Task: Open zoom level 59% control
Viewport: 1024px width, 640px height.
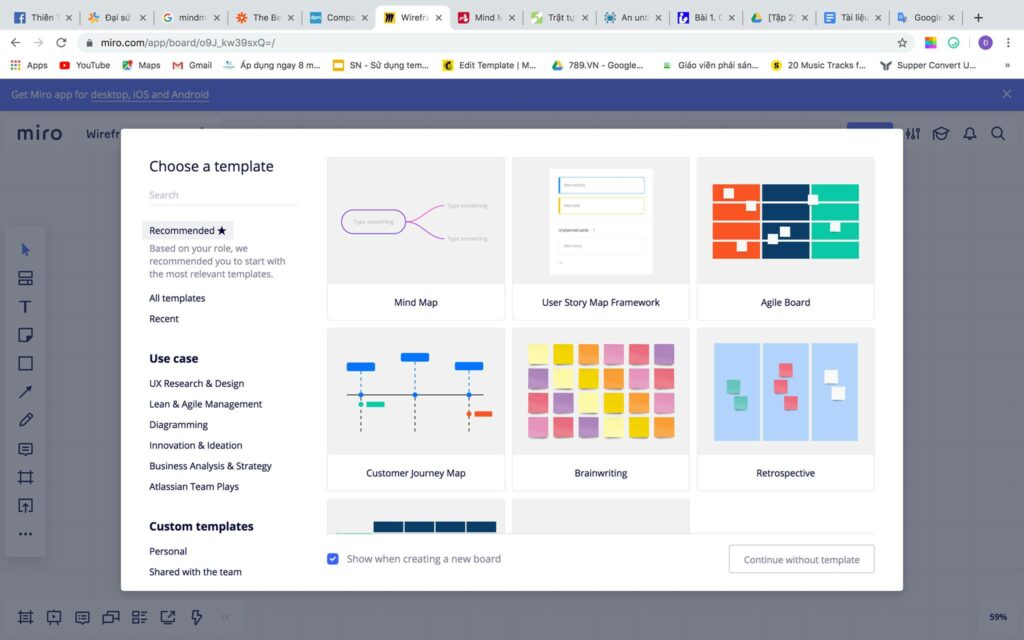Action: coord(998,617)
